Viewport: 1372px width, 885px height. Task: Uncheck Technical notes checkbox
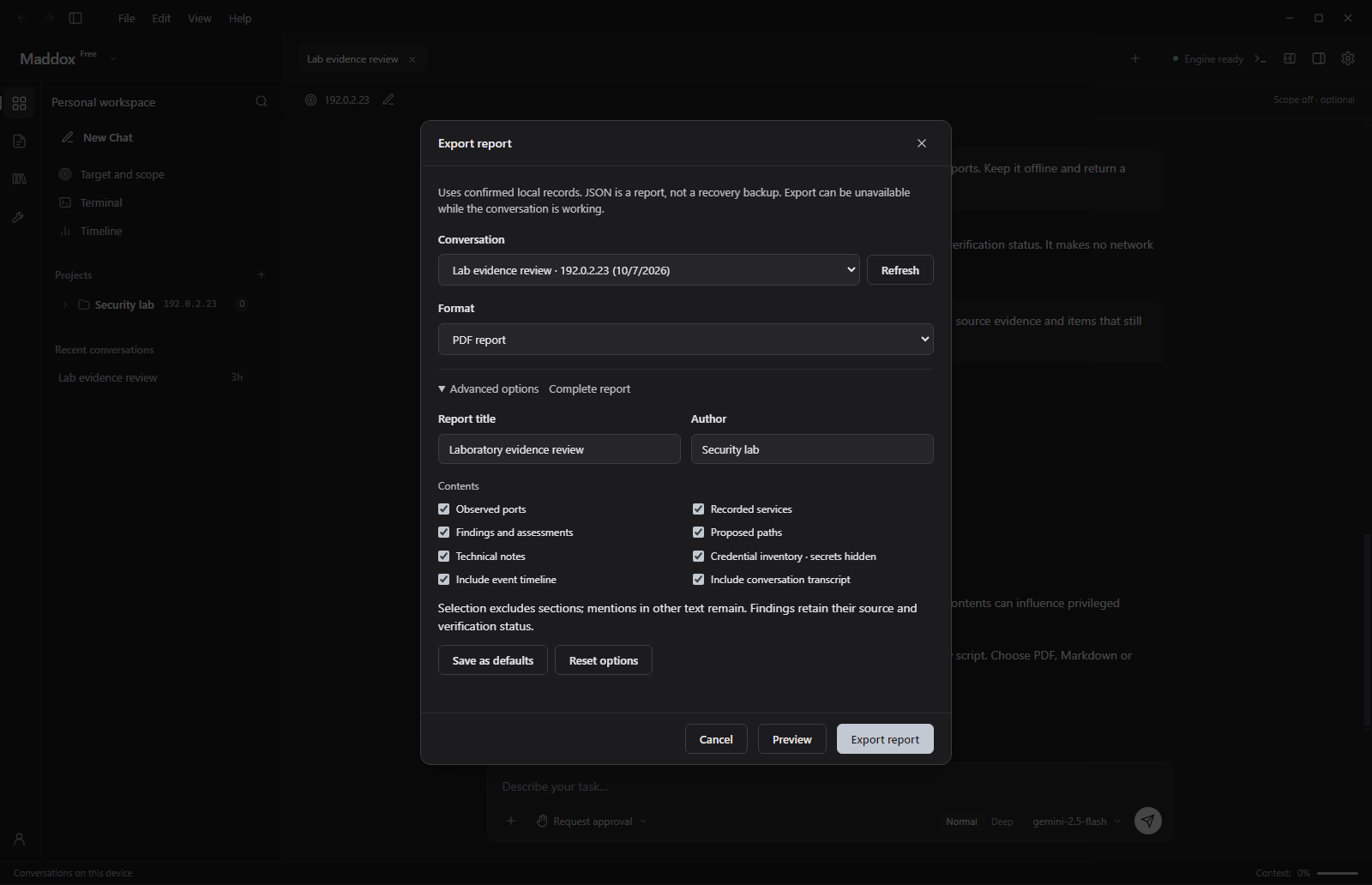443,556
